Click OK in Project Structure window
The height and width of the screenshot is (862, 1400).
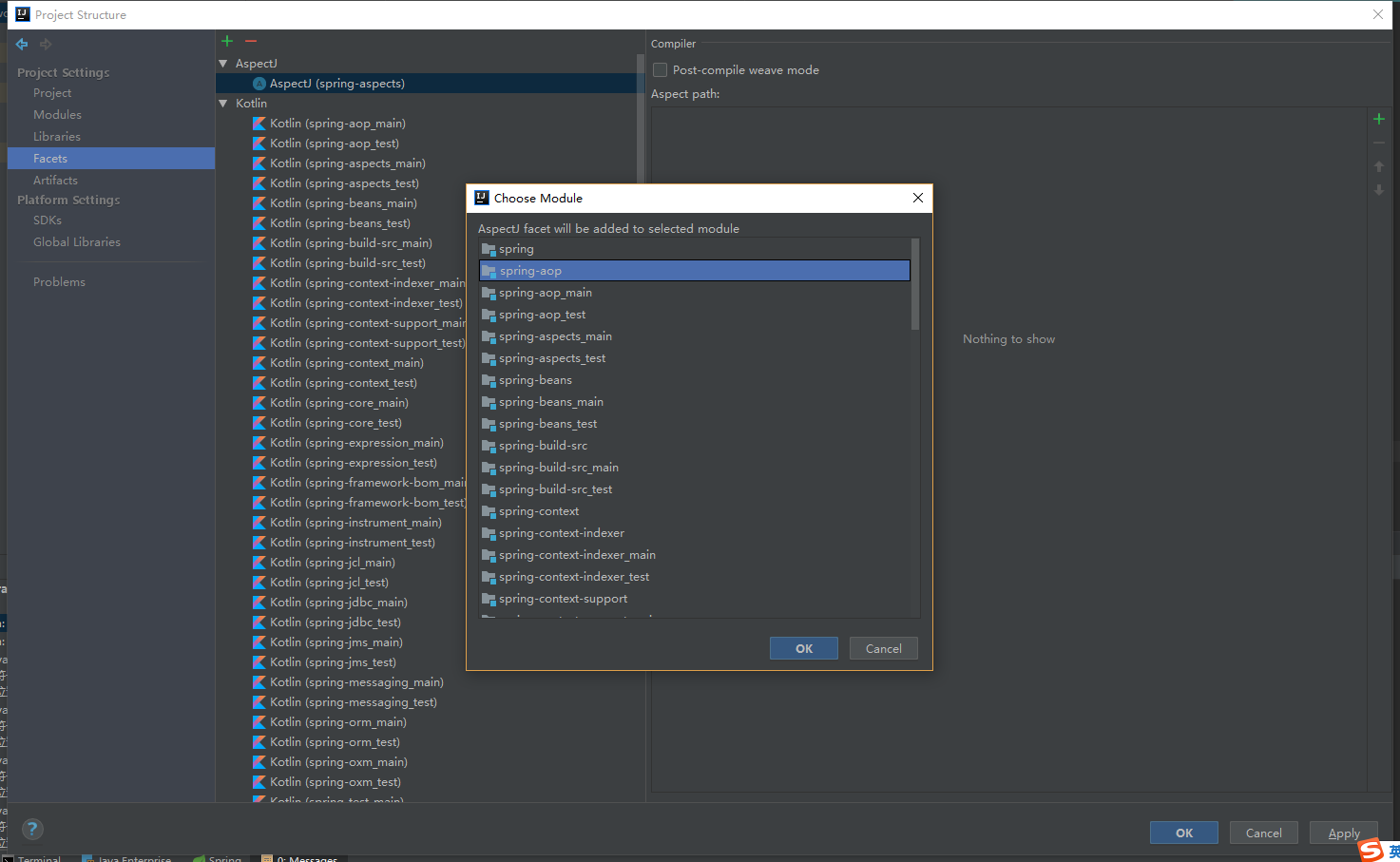(1184, 833)
